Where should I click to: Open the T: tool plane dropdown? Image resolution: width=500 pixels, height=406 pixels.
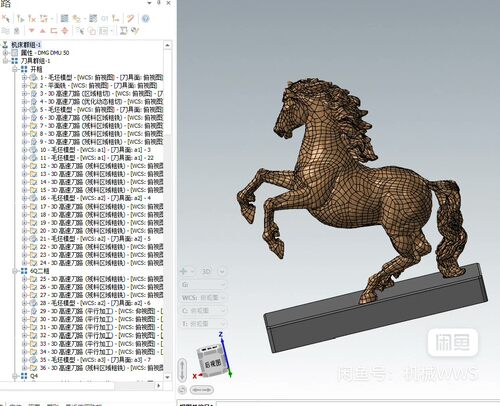(204, 324)
